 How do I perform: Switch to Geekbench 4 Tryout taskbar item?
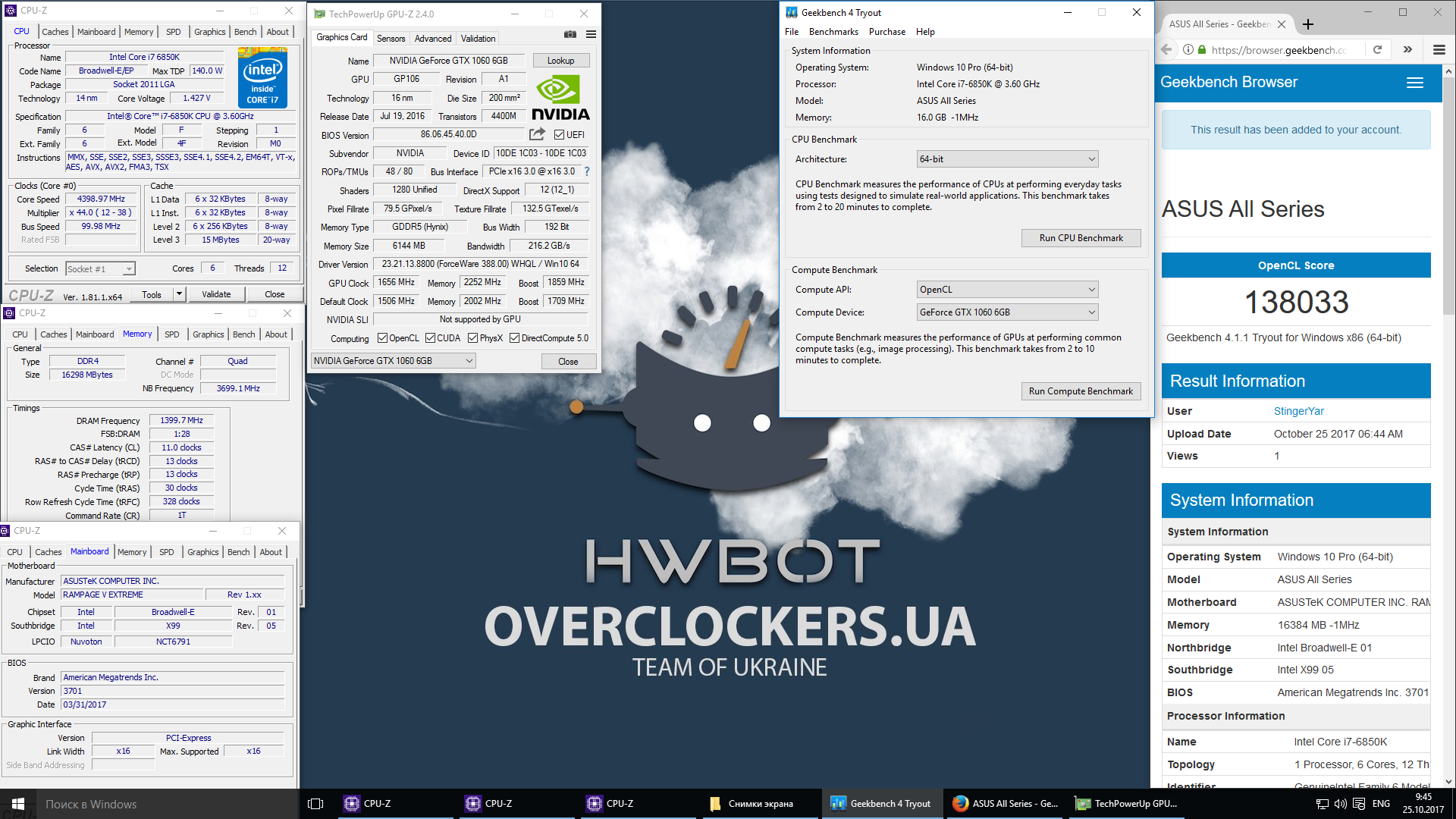pos(882,804)
